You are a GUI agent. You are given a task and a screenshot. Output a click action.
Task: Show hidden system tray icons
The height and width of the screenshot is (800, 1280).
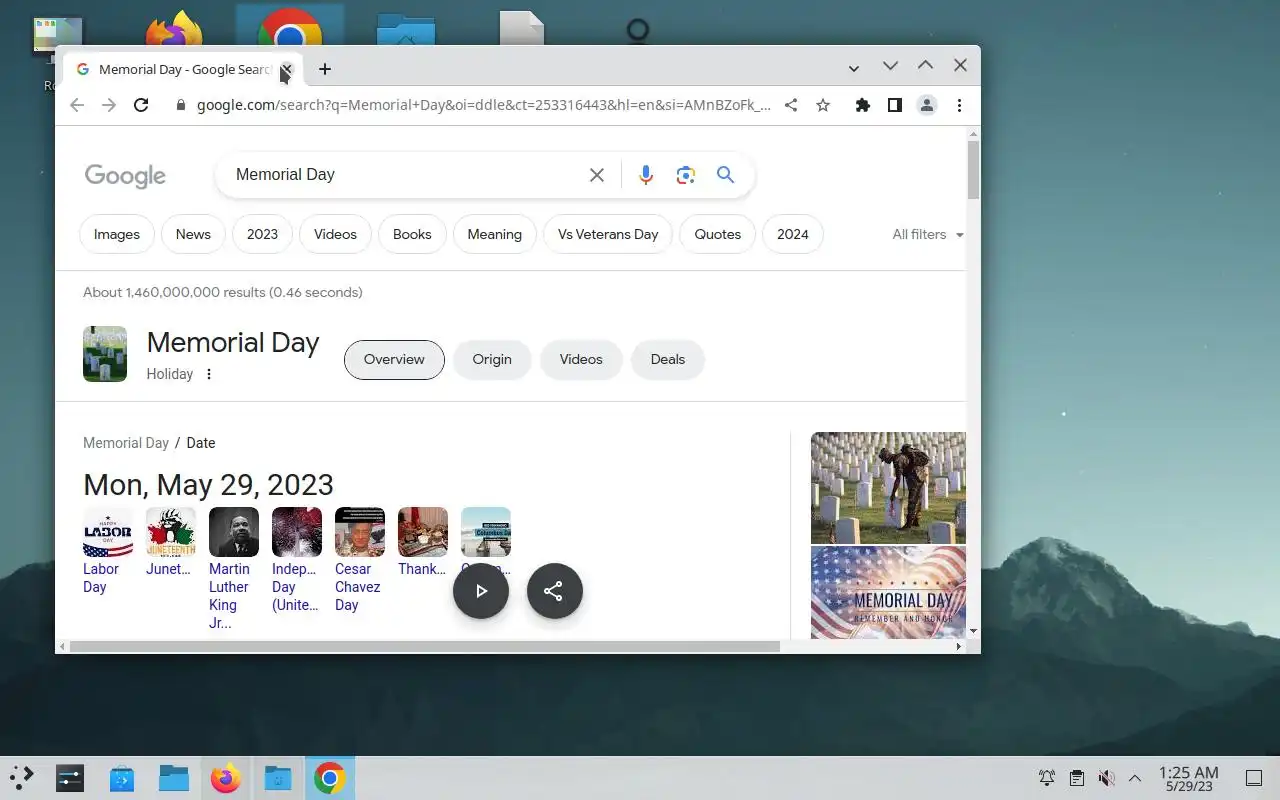point(1135,778)
